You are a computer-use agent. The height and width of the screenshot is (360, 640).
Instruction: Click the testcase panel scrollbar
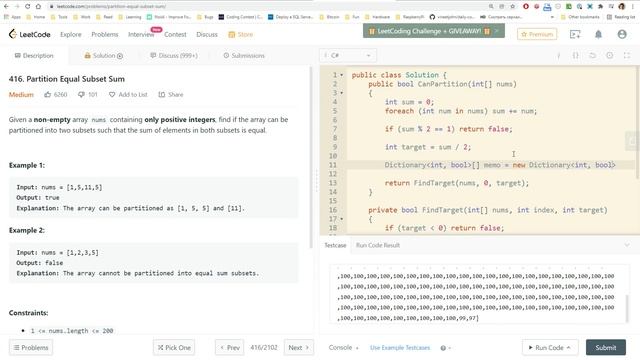pos(627,308)
